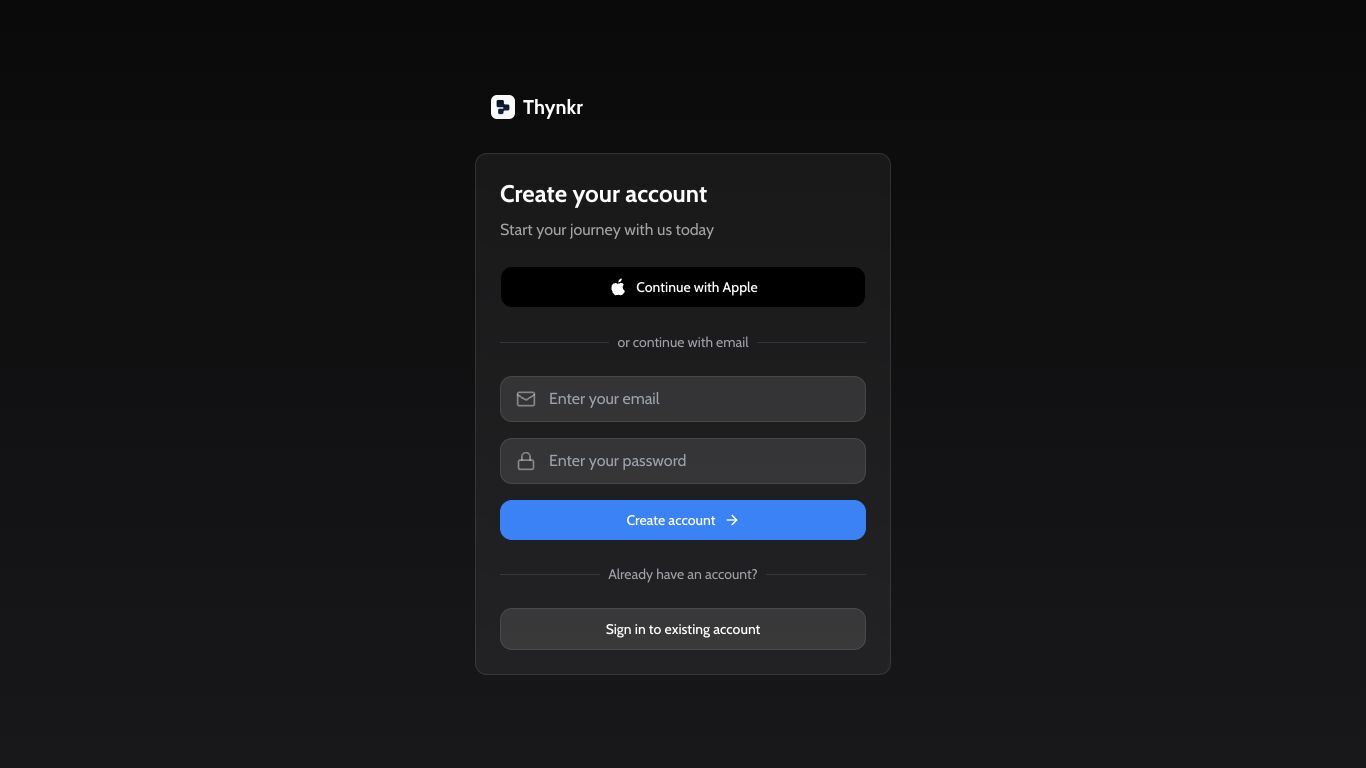Click the padlock icon in password field
This screenshot has width=1366, height=768.
tap(526, 461)
